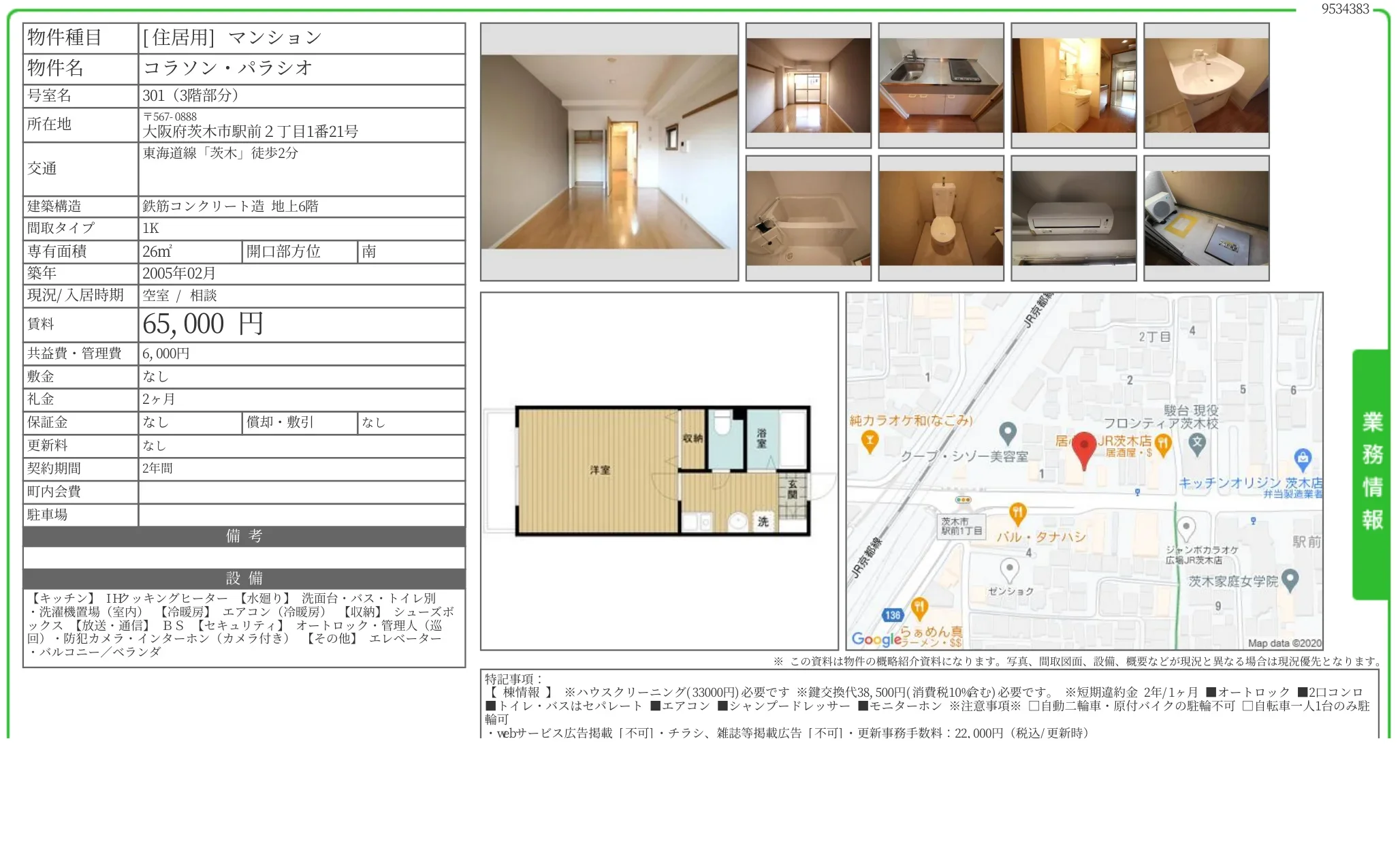Select the 物件種目 row label
The height and width of the screenshot is (850, 1400).
65,38
